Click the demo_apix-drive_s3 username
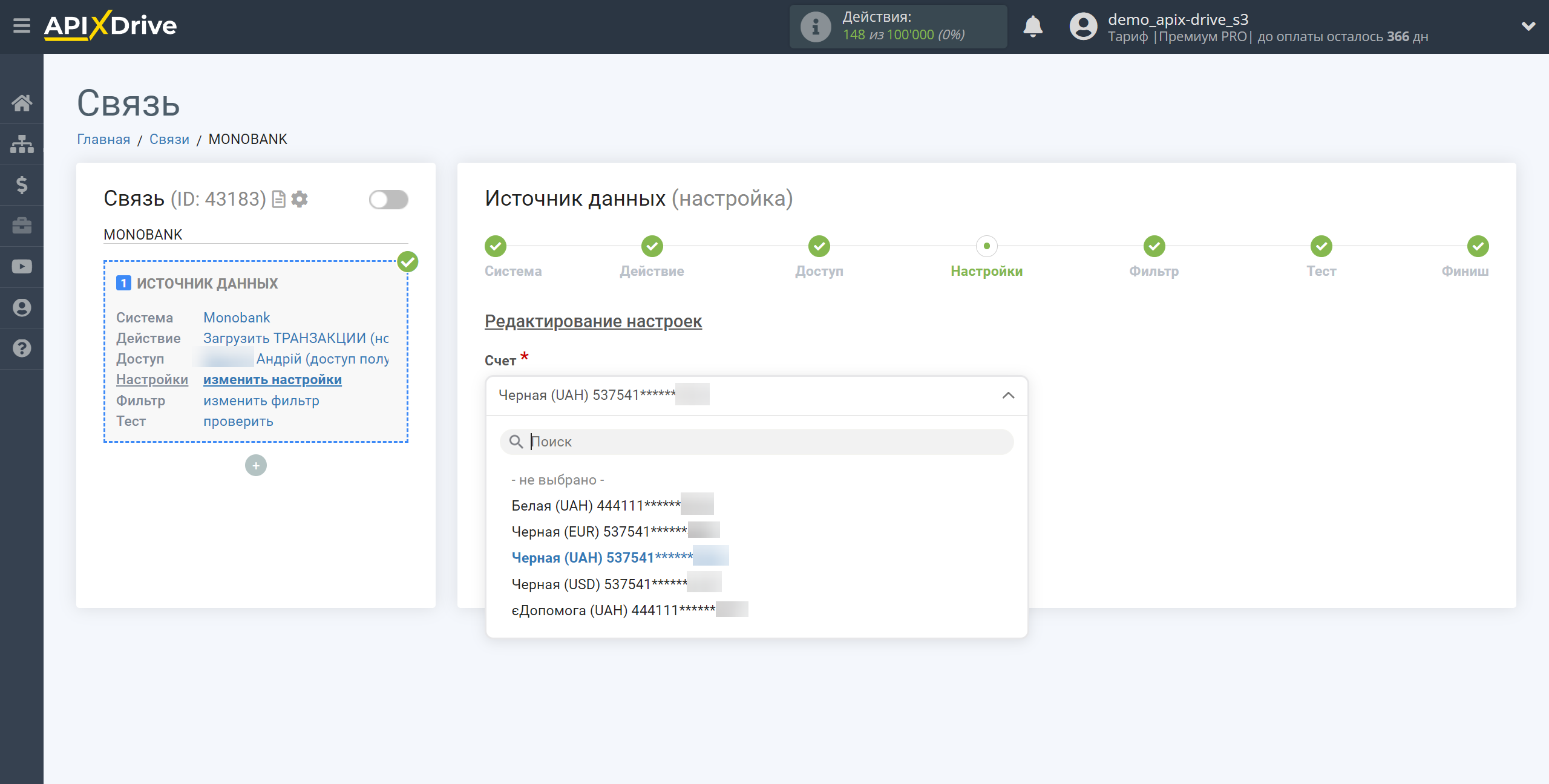Viewport: 1549px width, 784px height. pos(1178,19)
